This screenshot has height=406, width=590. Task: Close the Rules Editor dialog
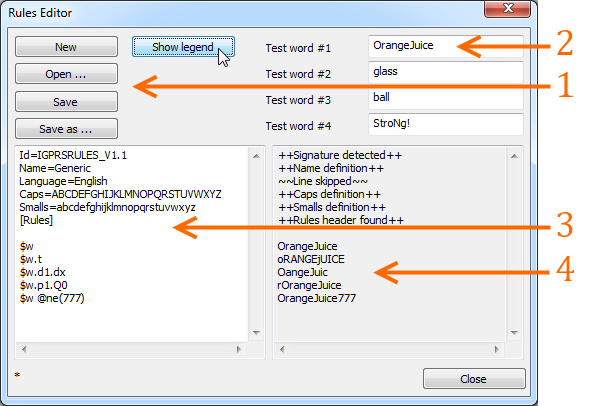point(474,379)
